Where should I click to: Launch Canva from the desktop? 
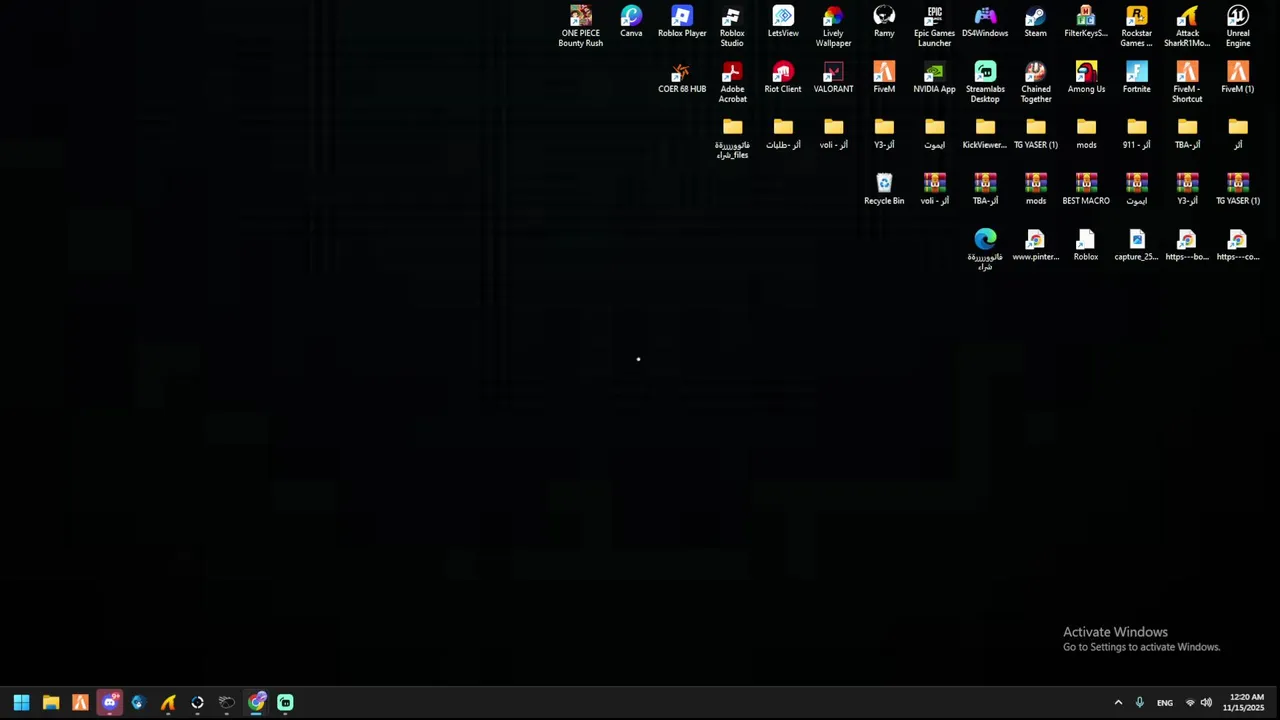coord(631,22)
